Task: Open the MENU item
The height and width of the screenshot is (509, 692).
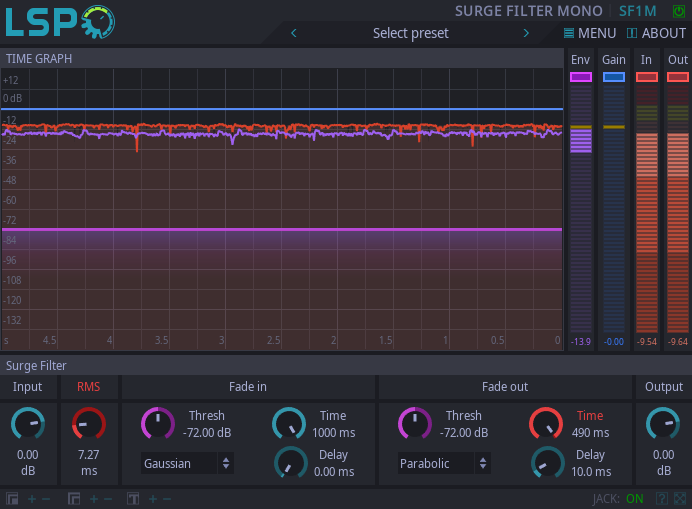Action: pyautogui.click(x=590, y=33)
